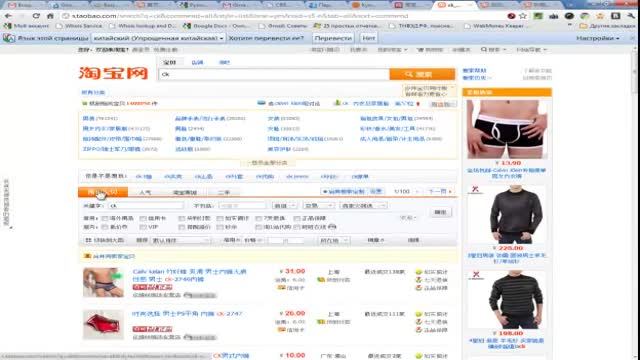Click the red location pin icon above the categories
This screenshot has height=360, width=640.
418,104
